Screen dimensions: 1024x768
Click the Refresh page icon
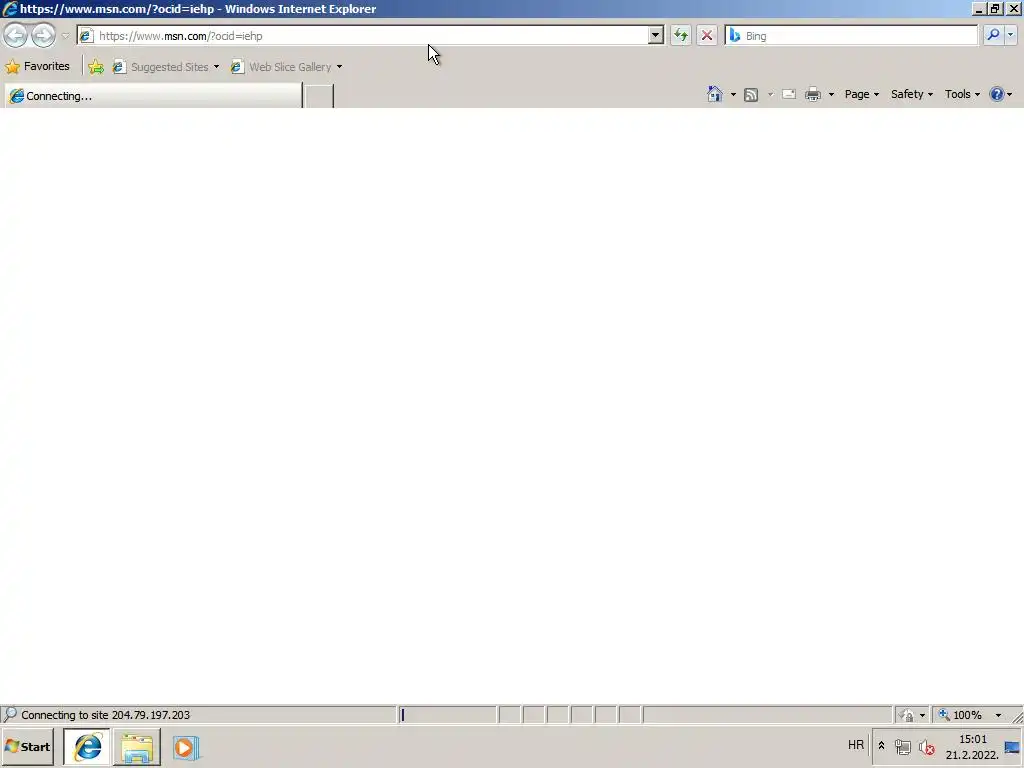coord(680,36)
